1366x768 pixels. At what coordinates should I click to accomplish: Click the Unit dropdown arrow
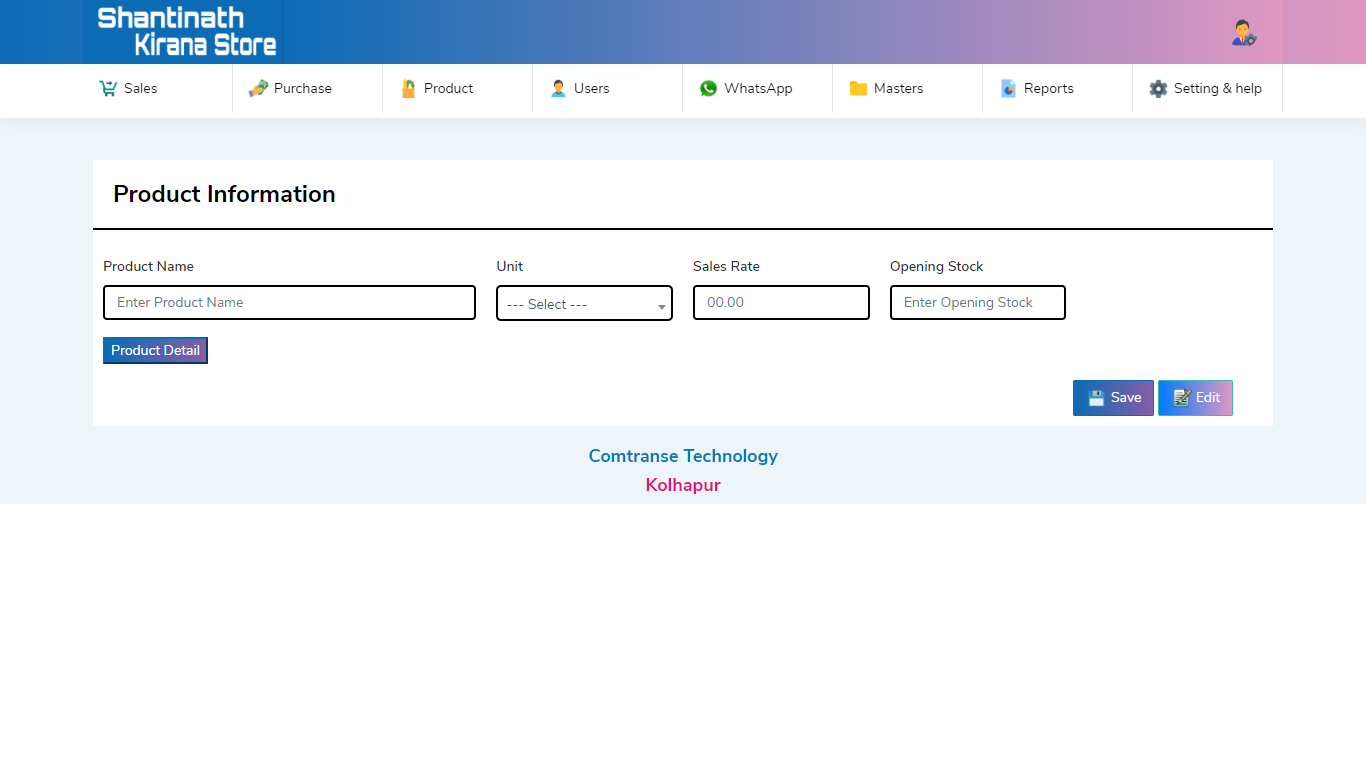click(661, 307)
